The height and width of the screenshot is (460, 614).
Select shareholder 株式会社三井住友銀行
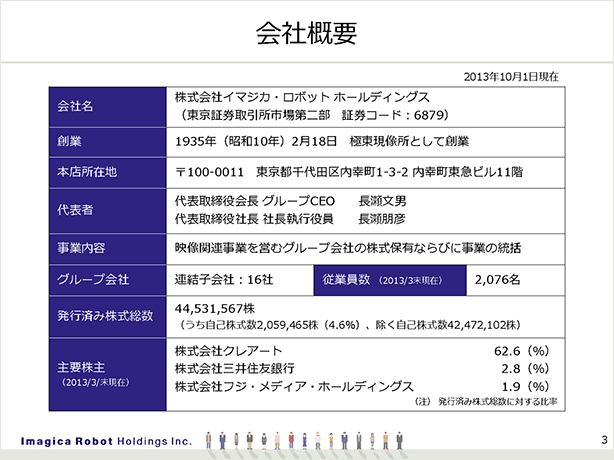pos(235,368)
